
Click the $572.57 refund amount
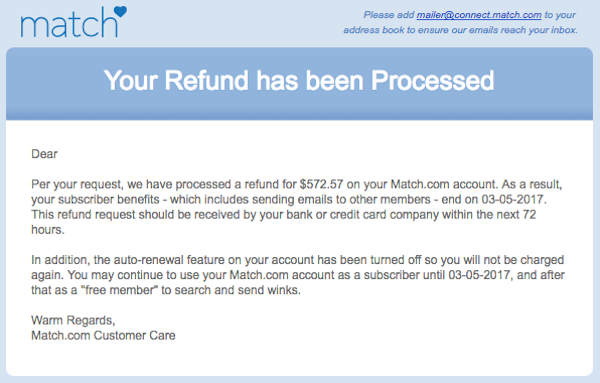pyautogui.click(x=321, y=184)
